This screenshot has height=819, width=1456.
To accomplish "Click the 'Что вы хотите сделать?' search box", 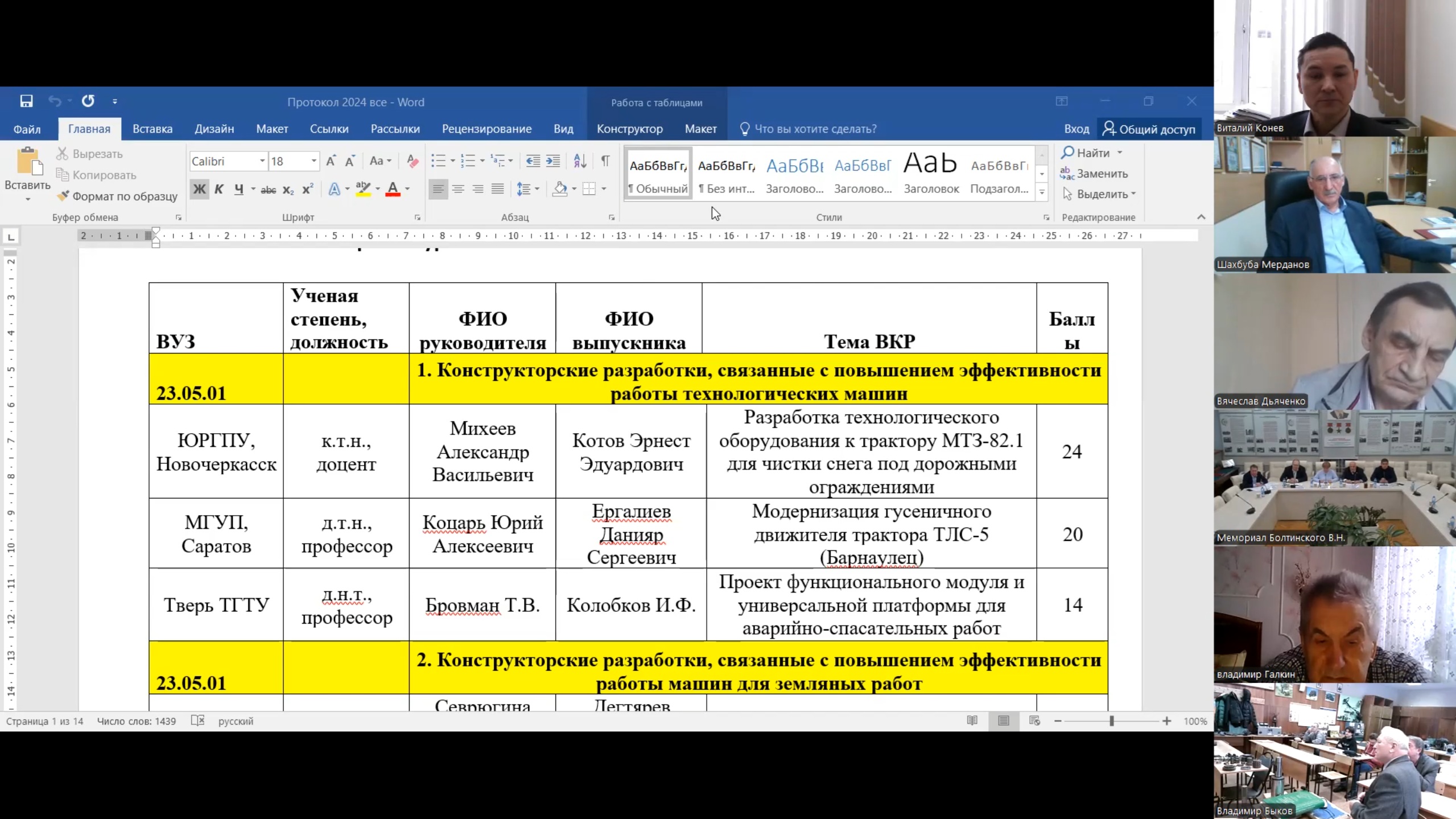I will coord(808,129).
